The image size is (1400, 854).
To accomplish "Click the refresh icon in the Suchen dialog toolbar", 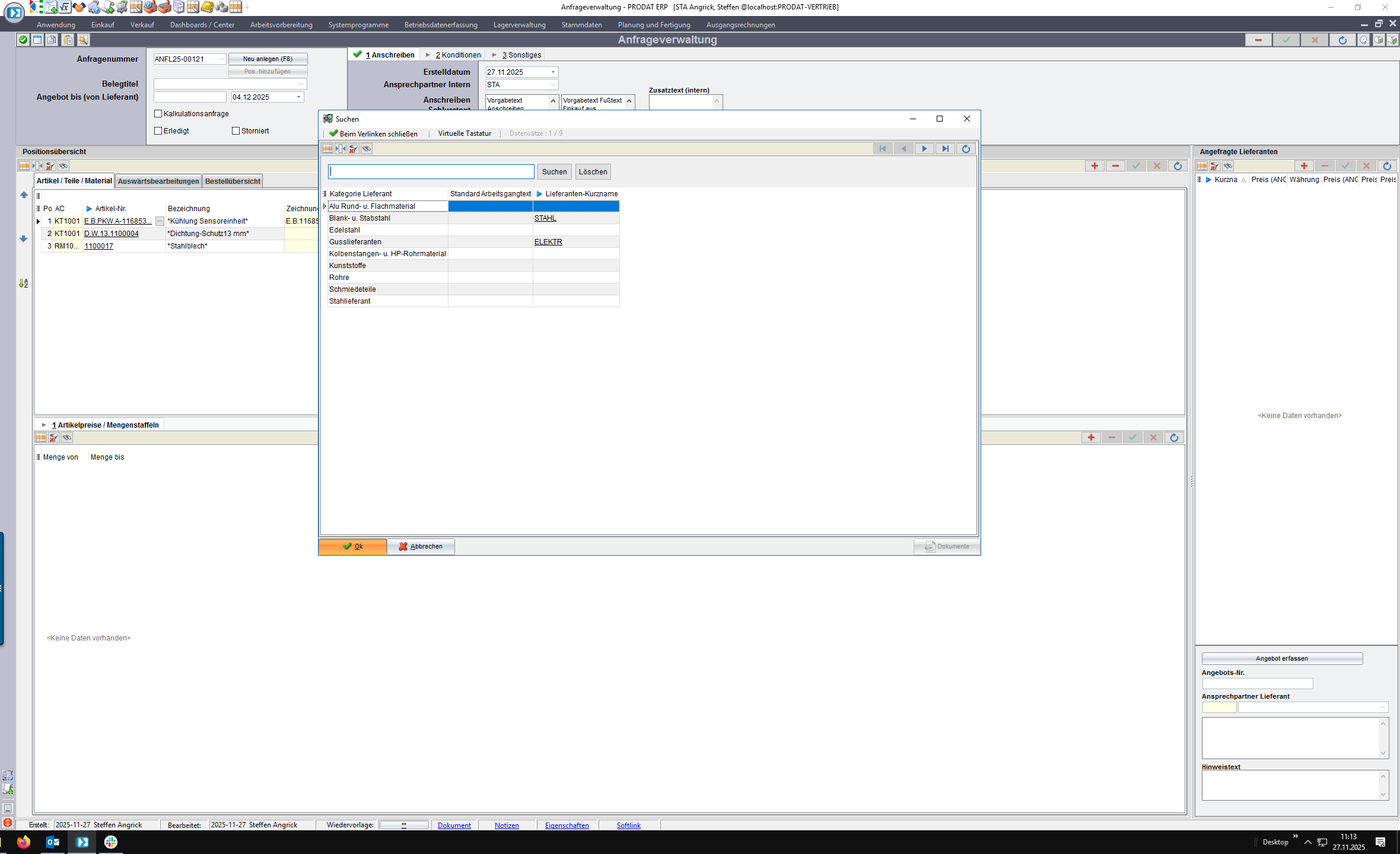I will click(966, 149).
